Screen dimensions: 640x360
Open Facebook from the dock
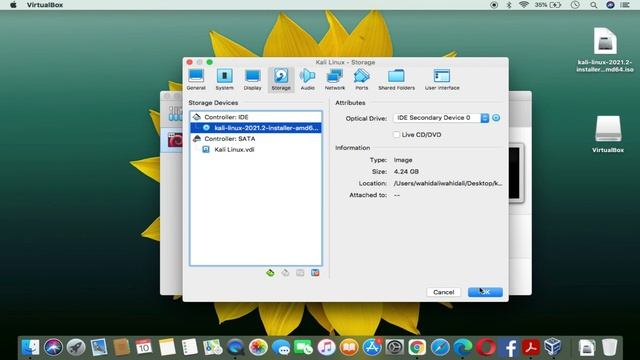pos(508,347)
